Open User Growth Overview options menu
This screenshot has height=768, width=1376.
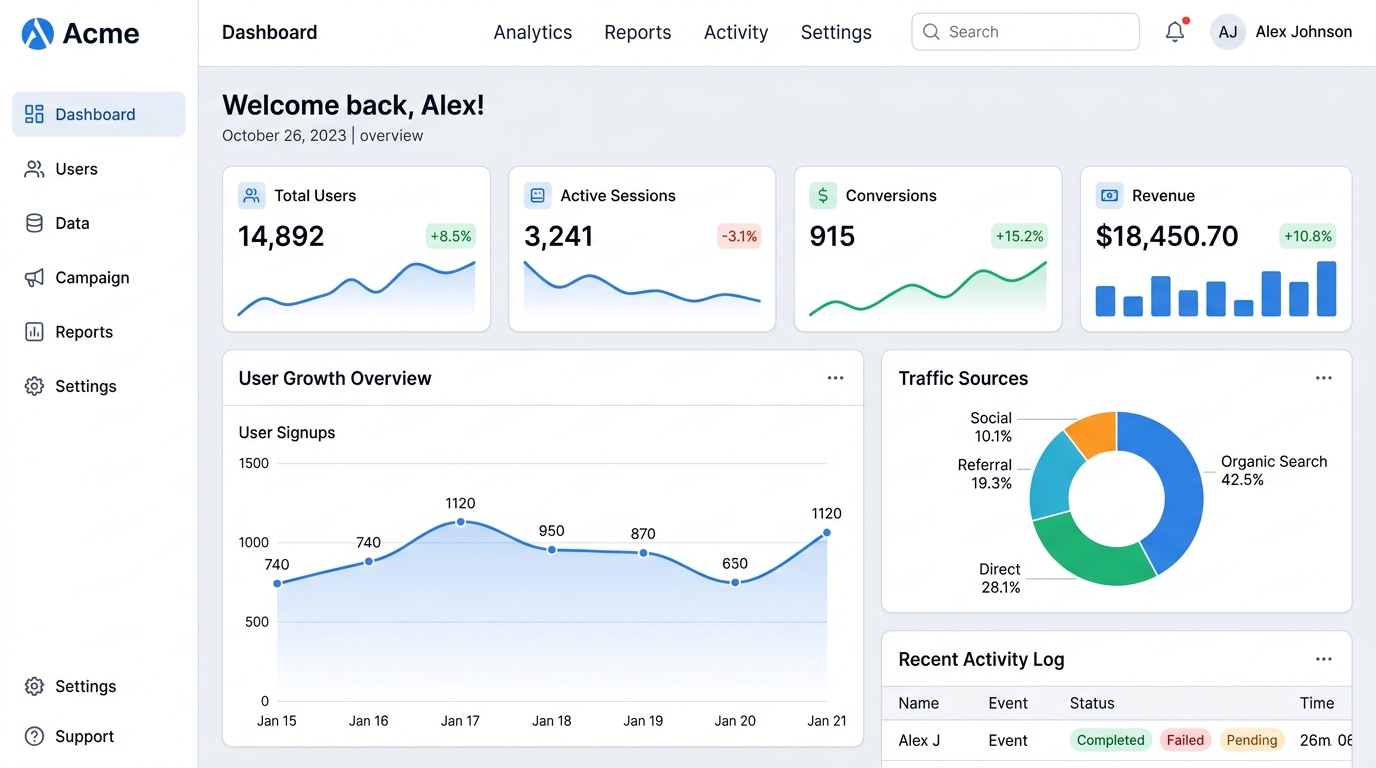tap(835, 378)
